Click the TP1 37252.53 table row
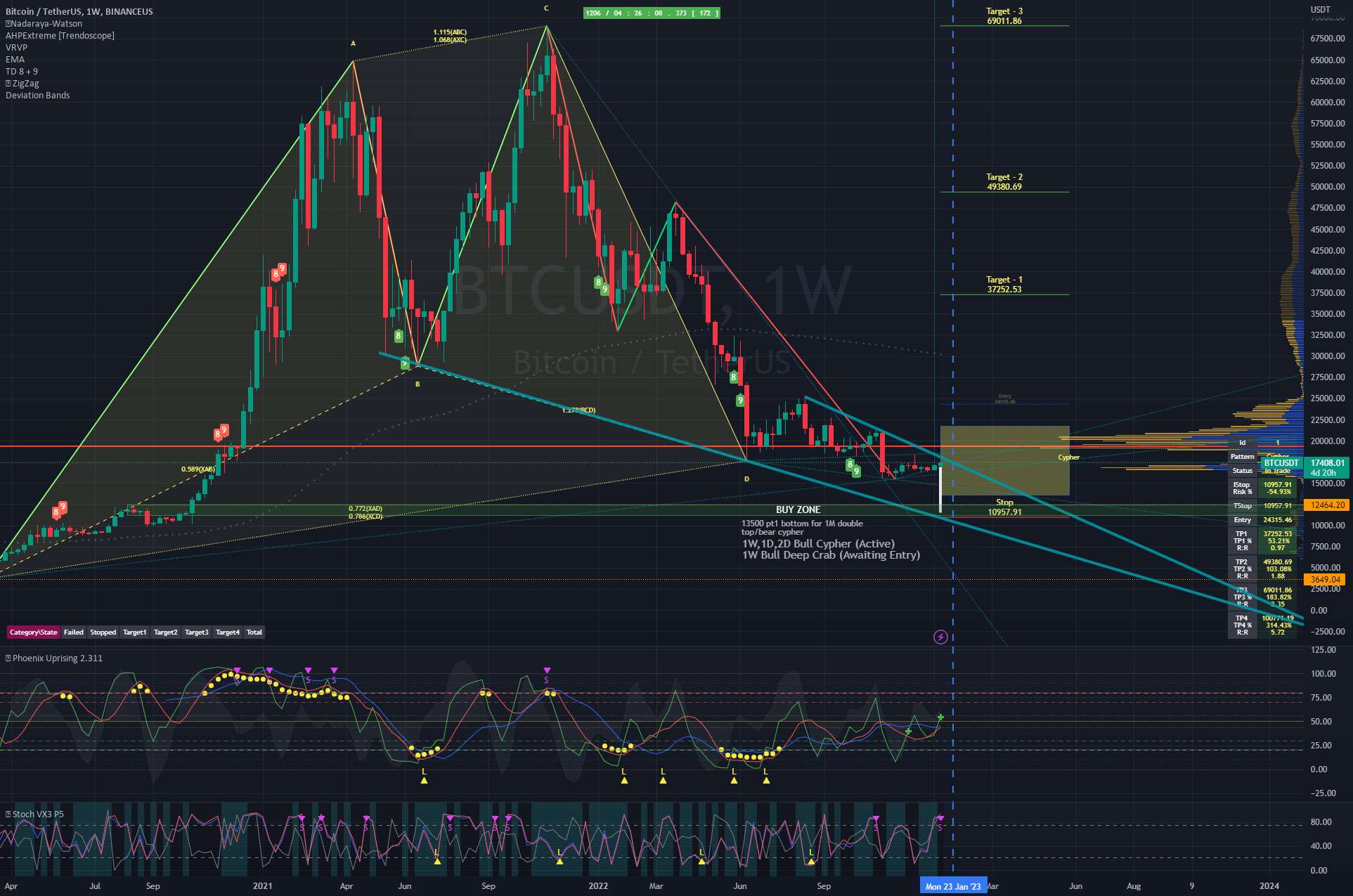Viewport: 1353px width, 896px height. (x=1262, y=541)
